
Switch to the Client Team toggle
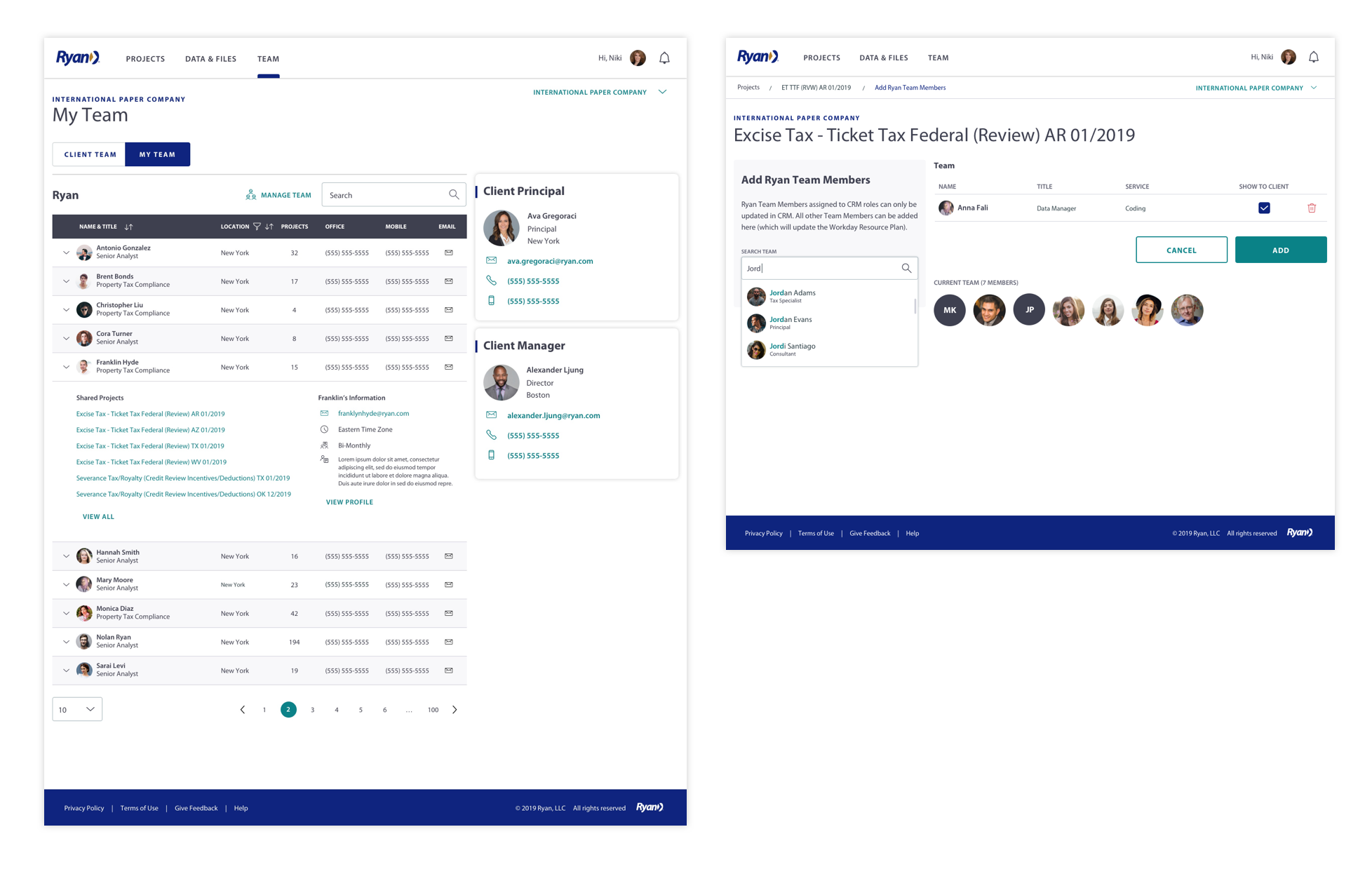[x=90, y=154]
